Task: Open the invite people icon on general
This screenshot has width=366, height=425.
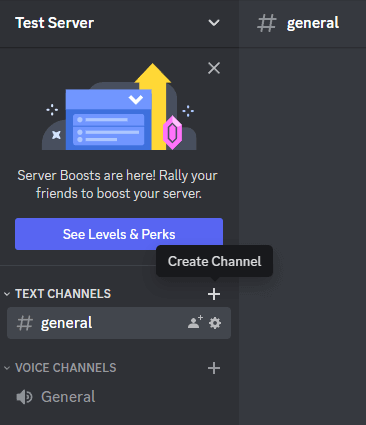Action: [195, 322]
